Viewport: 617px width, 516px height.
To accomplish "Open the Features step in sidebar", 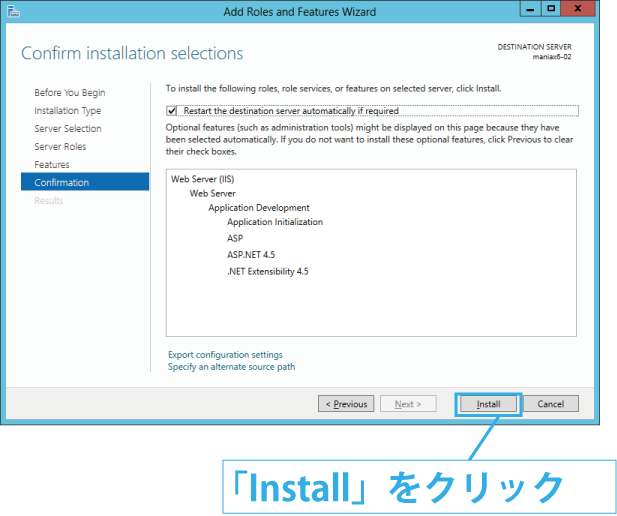I will tap(52, 165).
